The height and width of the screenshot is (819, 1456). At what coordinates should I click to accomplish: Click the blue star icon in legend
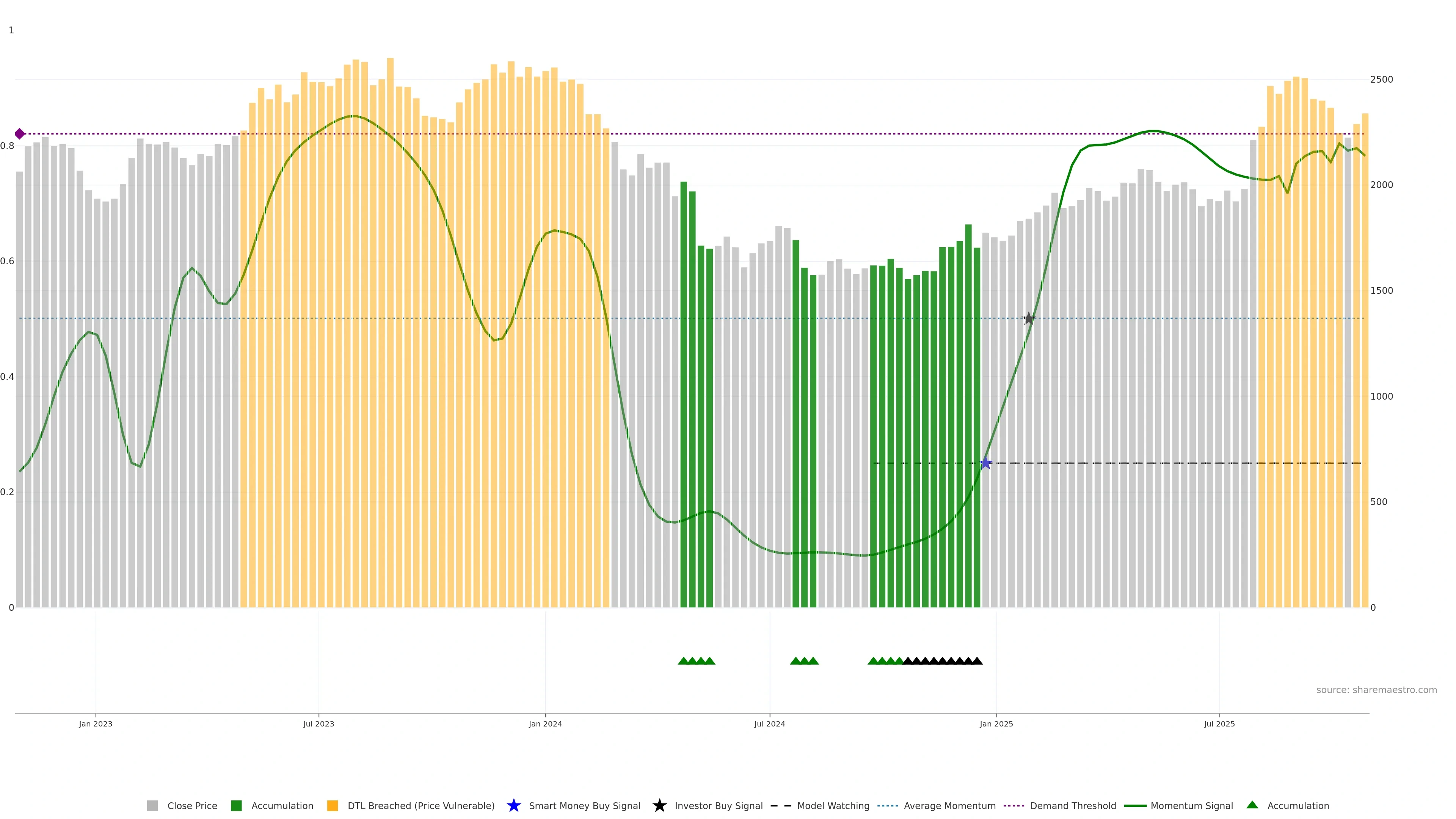tap(513, 805)
